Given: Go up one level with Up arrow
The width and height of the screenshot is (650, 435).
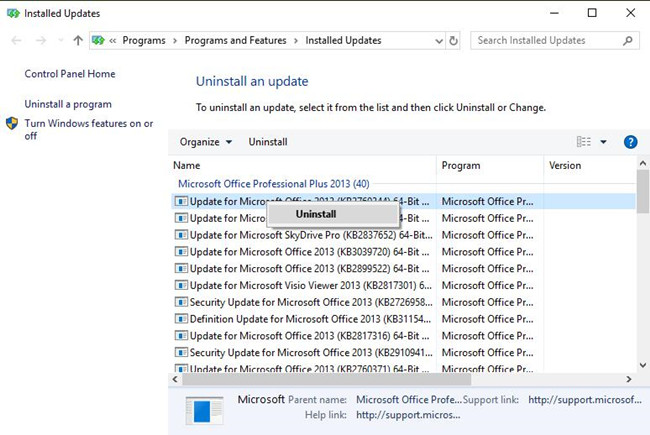Looking at the screenshot, I should point(78,41).
